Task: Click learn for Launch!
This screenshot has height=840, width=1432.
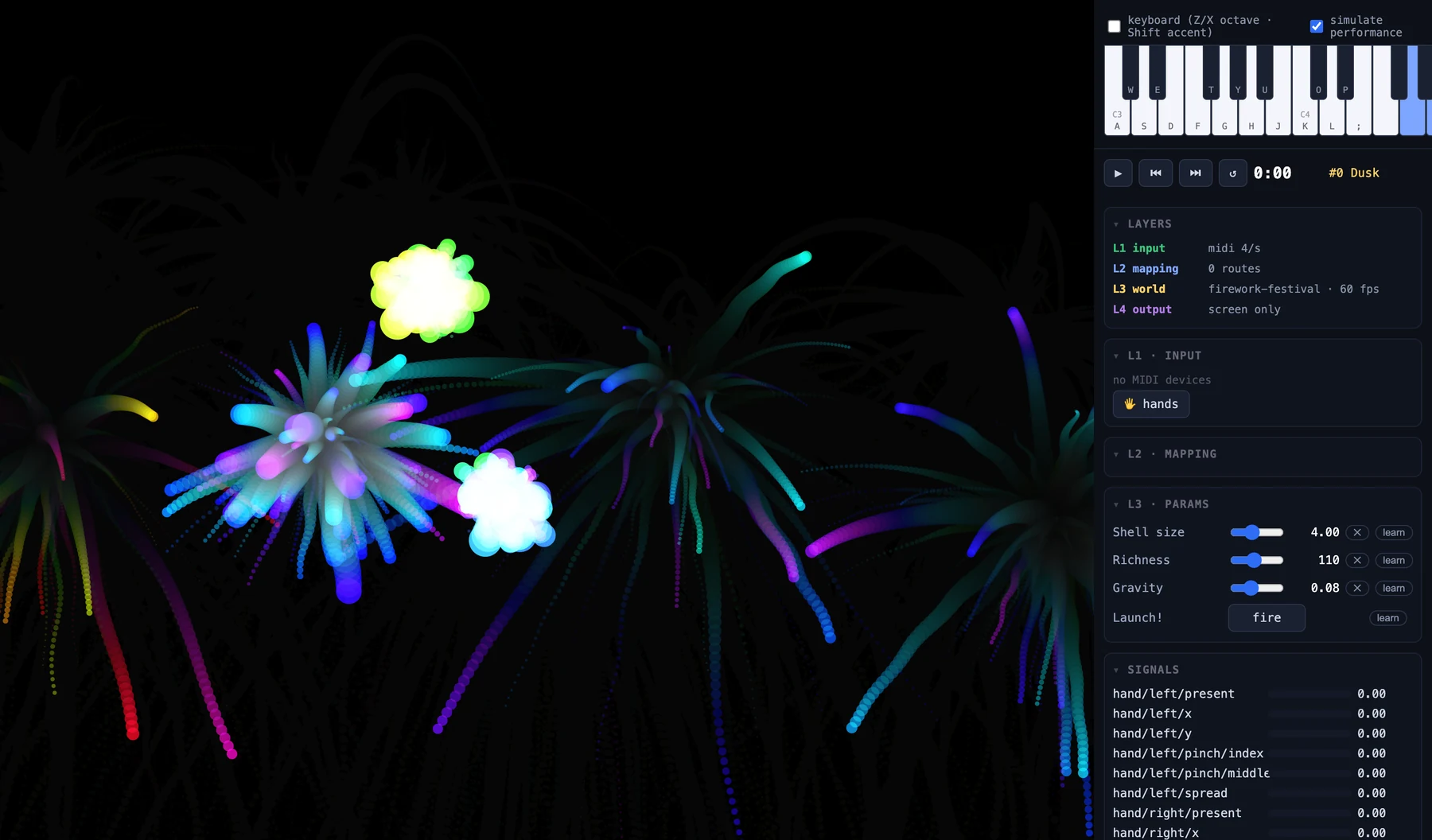Action: (x=1387, y=618)
